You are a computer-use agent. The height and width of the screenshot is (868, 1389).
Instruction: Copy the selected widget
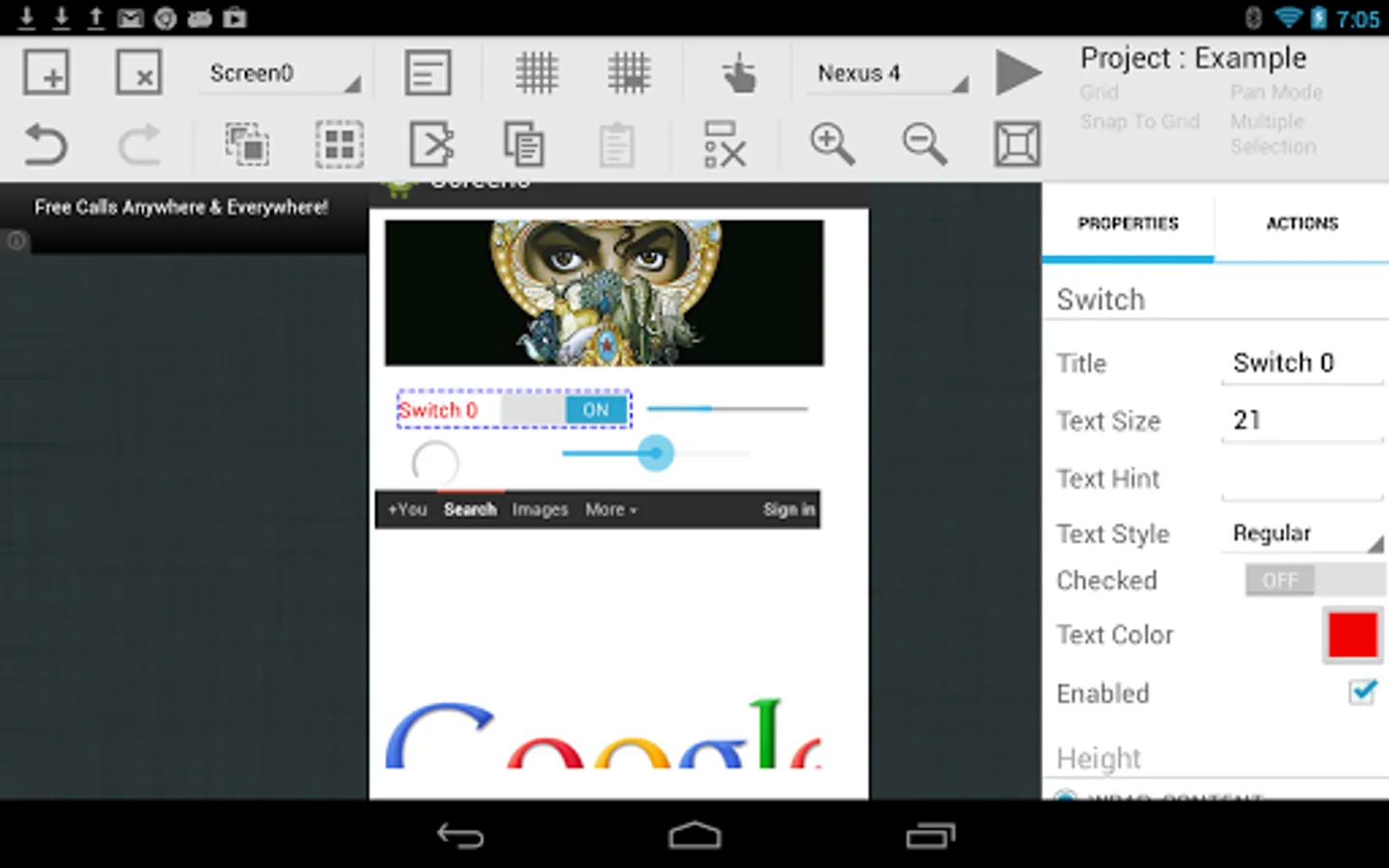[524, 145]
